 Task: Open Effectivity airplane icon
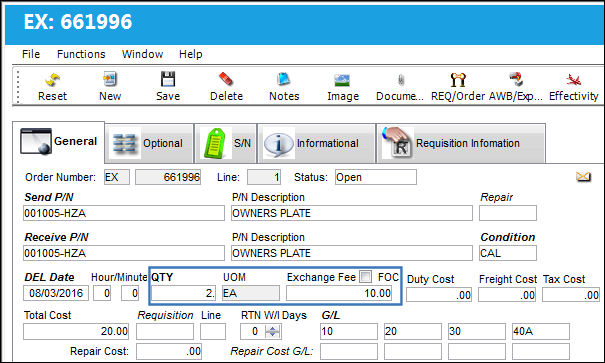(574, 87)
